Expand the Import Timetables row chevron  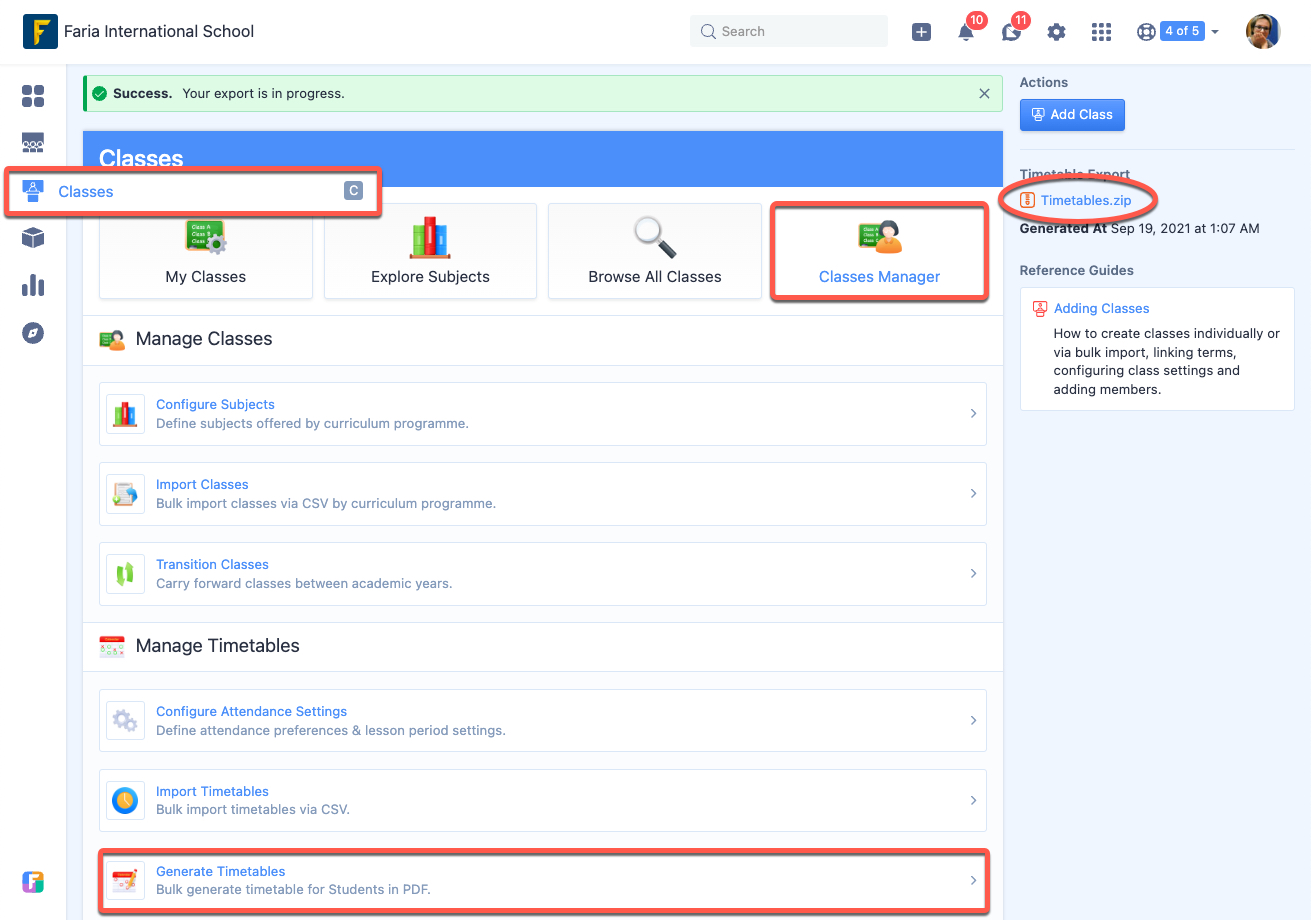point(973,800)
